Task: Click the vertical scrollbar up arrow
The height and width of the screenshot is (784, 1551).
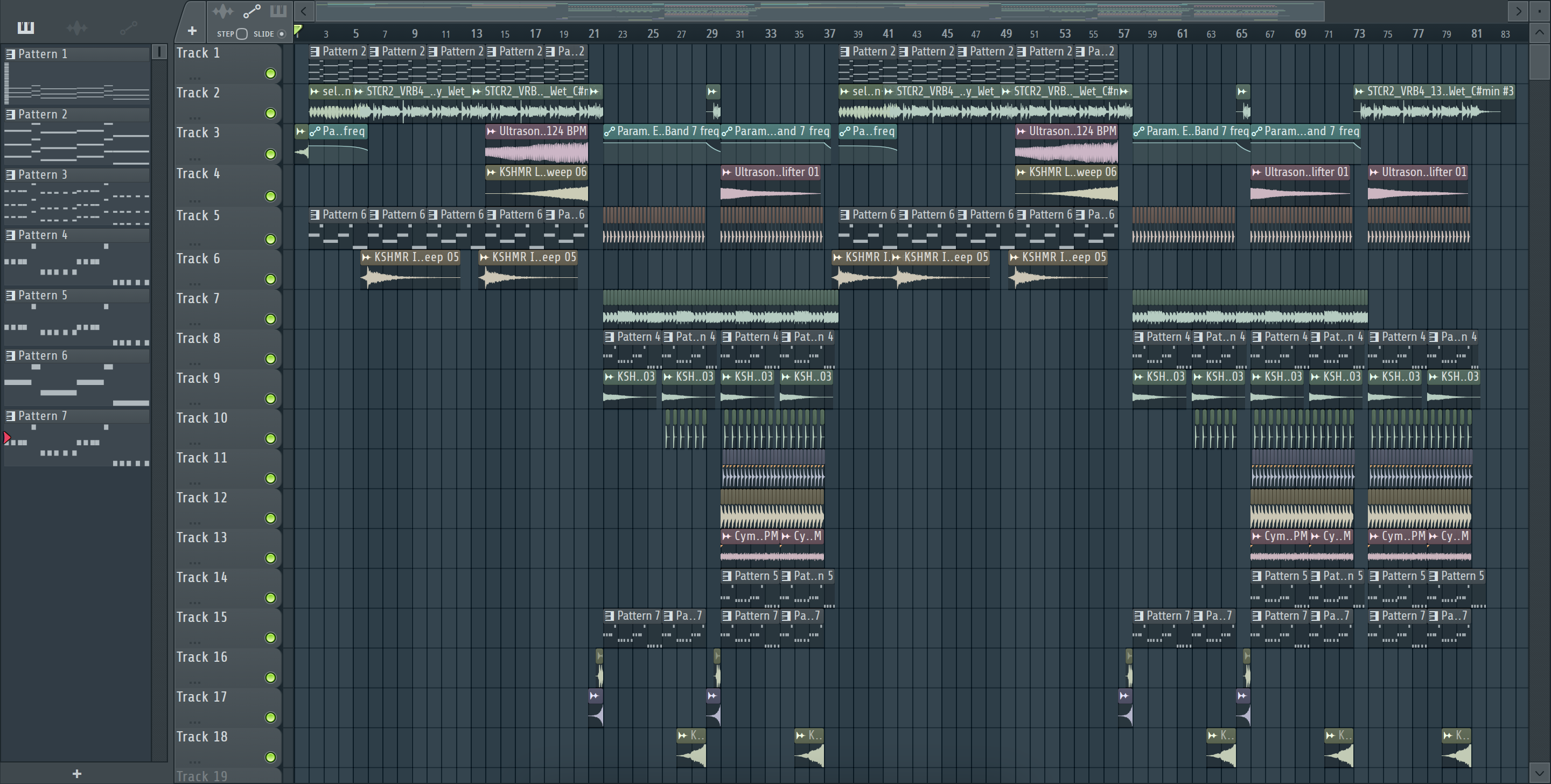Action: pyautogui.click(x=1540, y=33)
